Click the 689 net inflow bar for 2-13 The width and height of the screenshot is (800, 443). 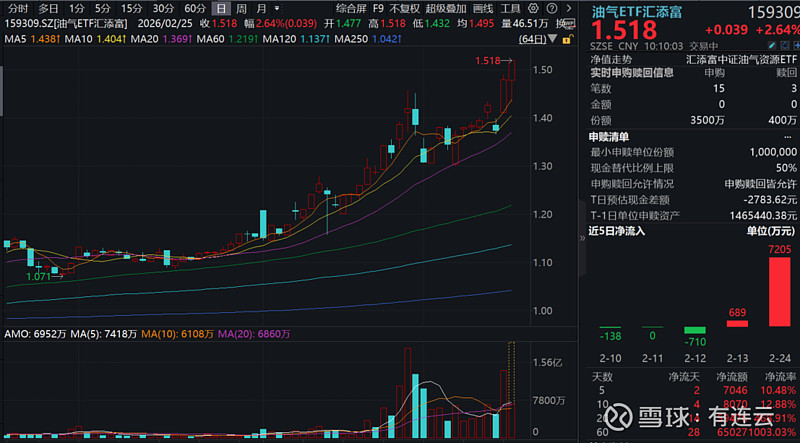point(737,324)
